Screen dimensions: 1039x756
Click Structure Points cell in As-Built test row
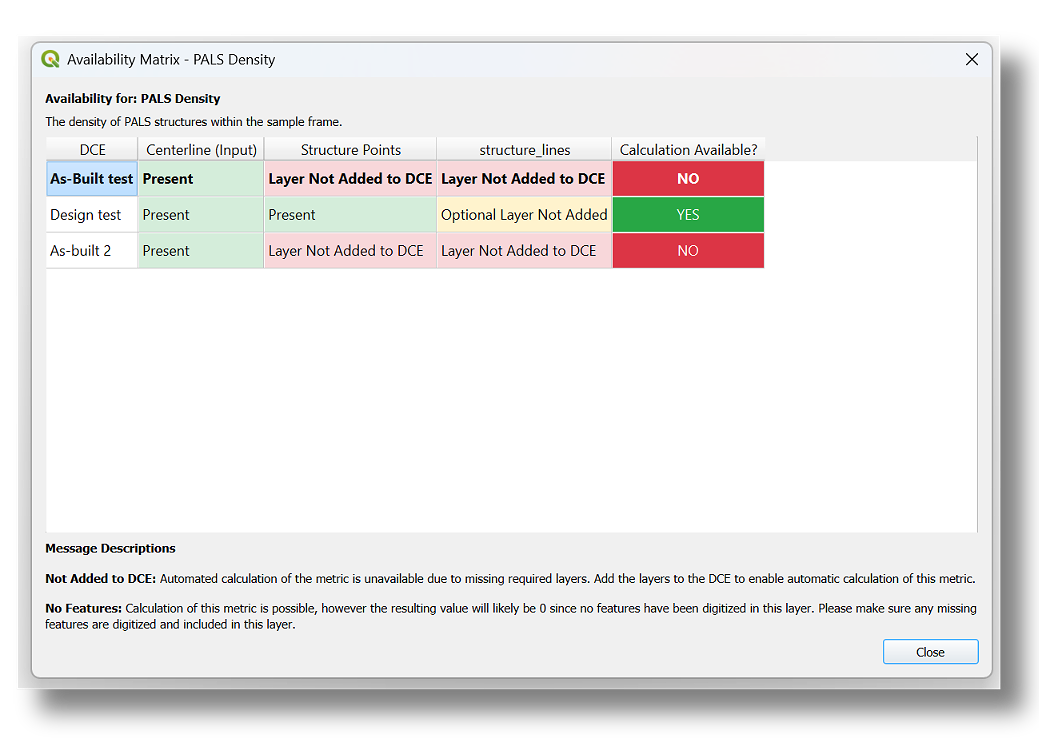(x=351, y=179)
